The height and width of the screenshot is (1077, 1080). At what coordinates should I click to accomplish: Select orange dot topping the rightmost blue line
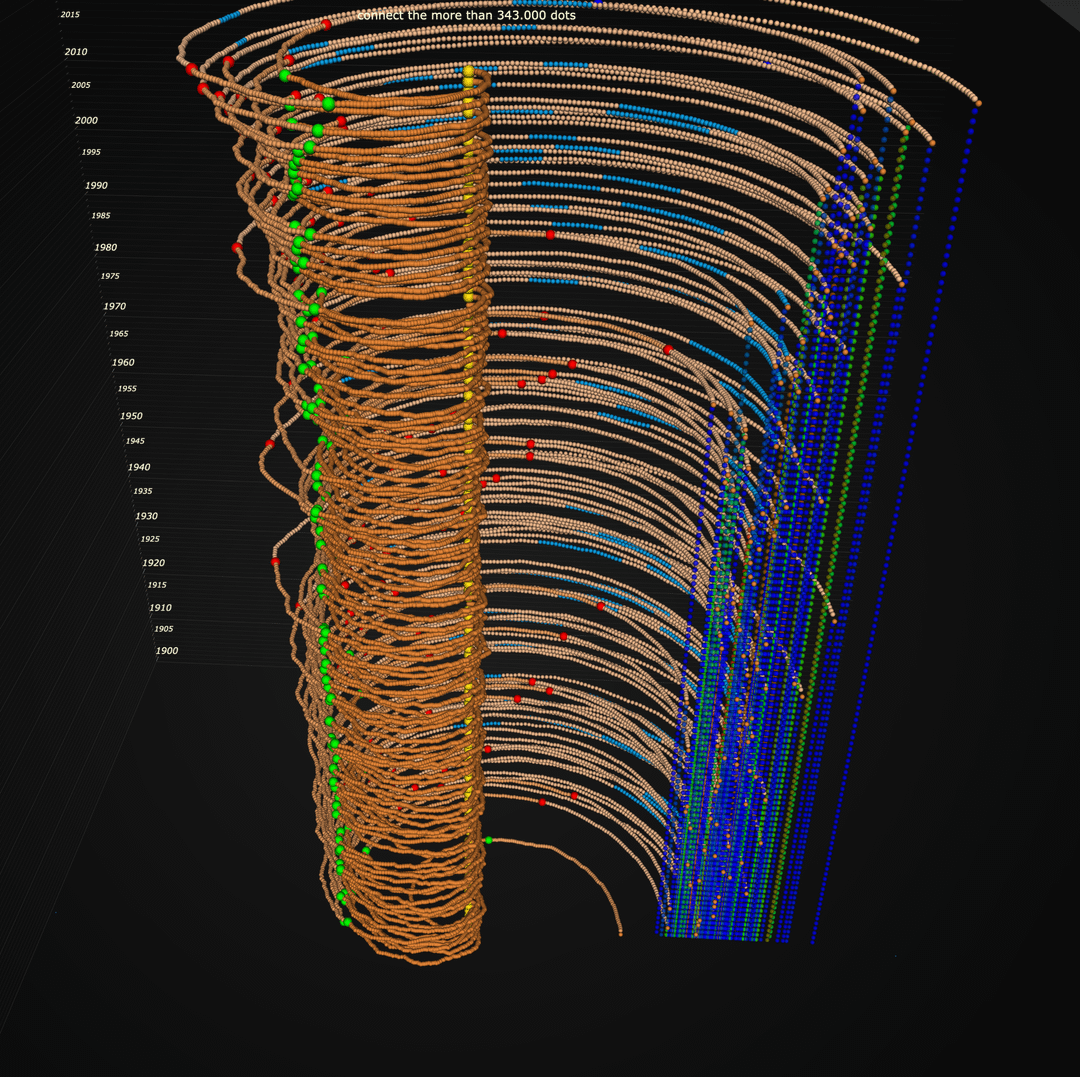click(x=977, y=103)
